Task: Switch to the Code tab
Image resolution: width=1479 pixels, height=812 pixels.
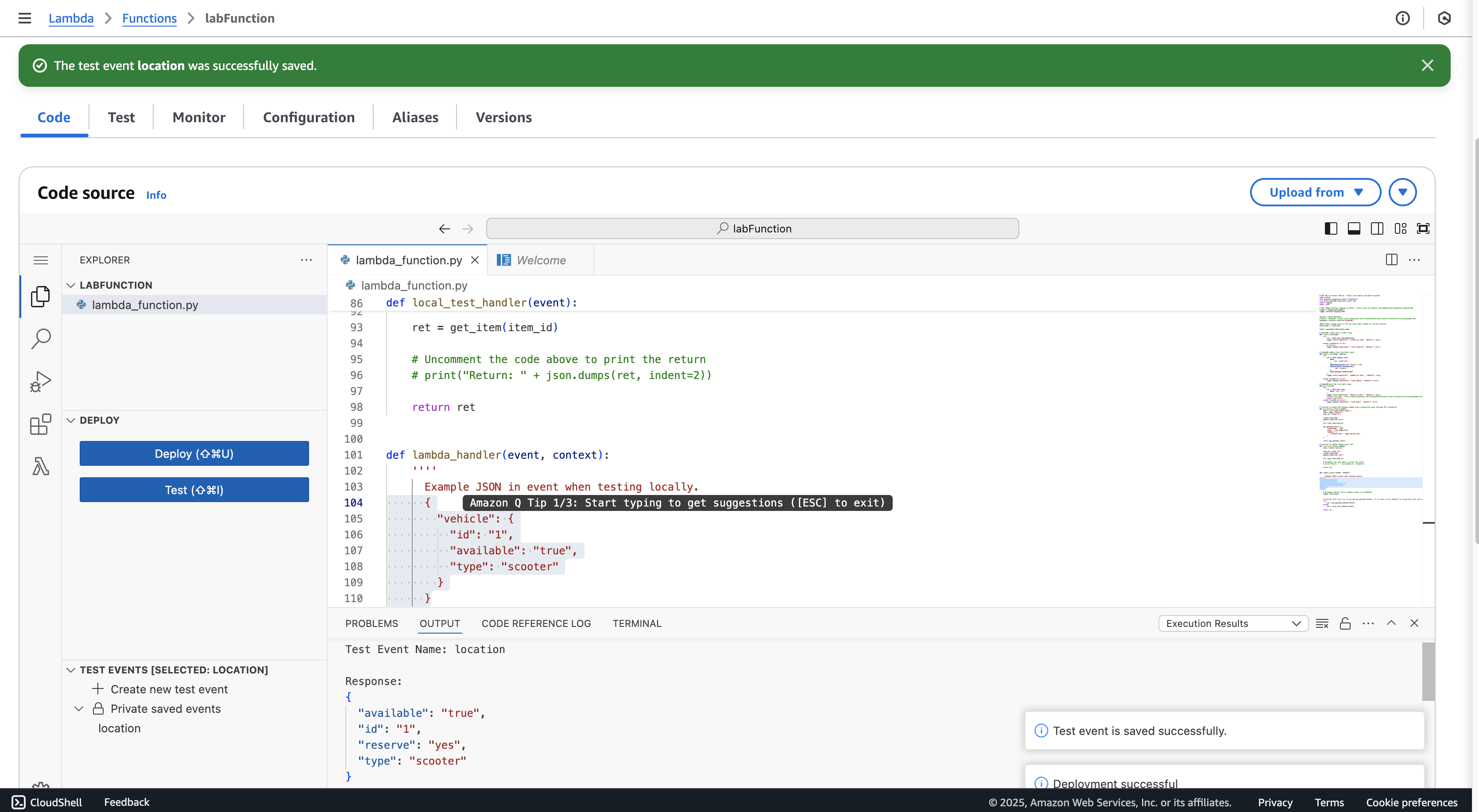Action: [54, 118]
